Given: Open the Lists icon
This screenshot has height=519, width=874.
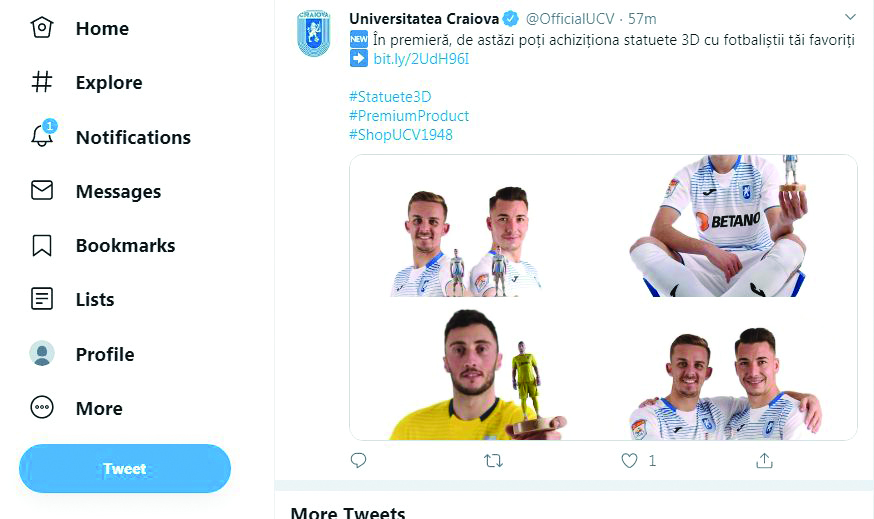Looking at the screenshot, I should 42,299.
